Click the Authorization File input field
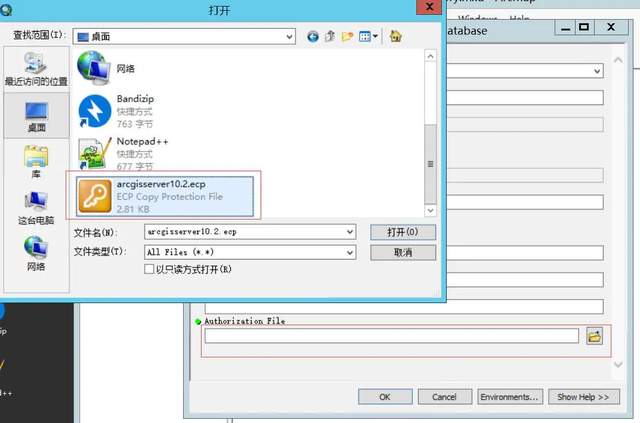Viewport: 640px width, 423px height. [x=391, y=336]
